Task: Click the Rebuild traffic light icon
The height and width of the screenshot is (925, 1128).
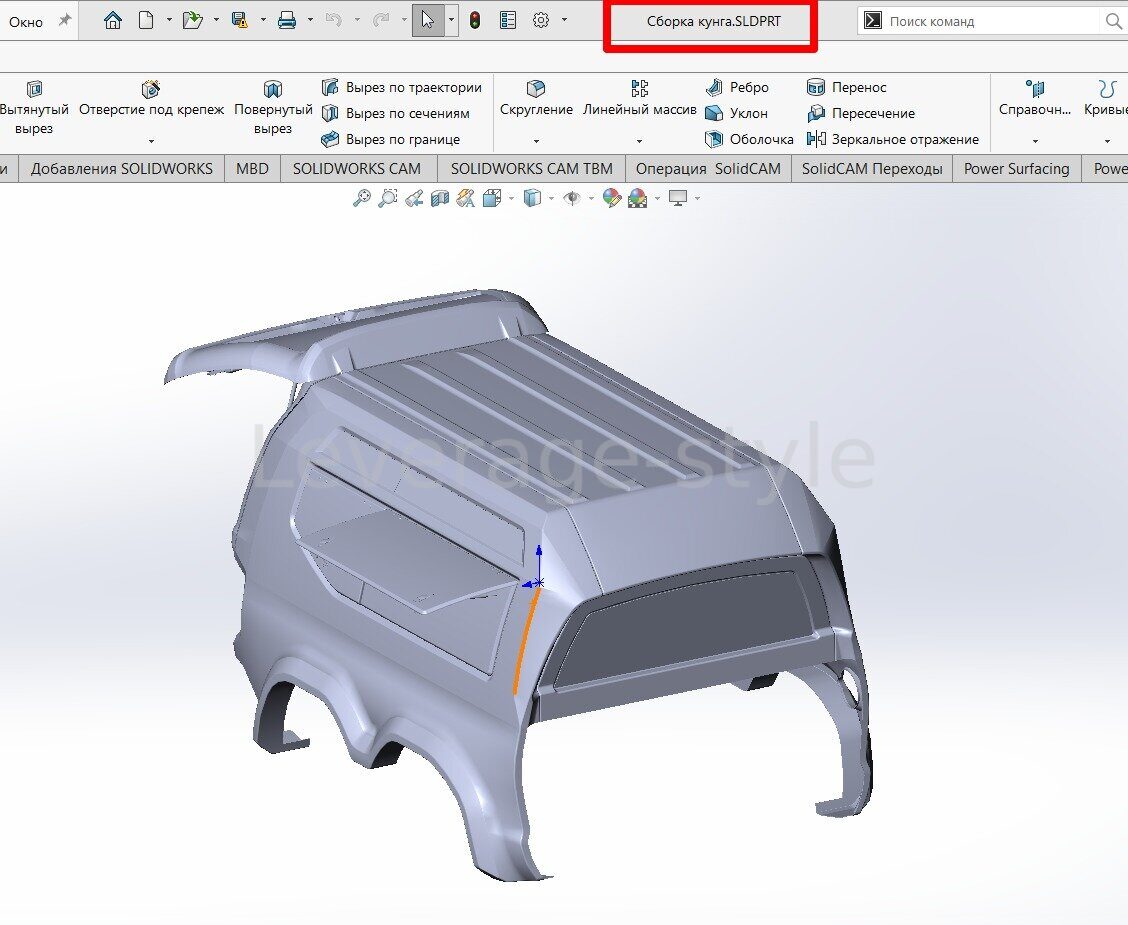Action: [475, 20]
